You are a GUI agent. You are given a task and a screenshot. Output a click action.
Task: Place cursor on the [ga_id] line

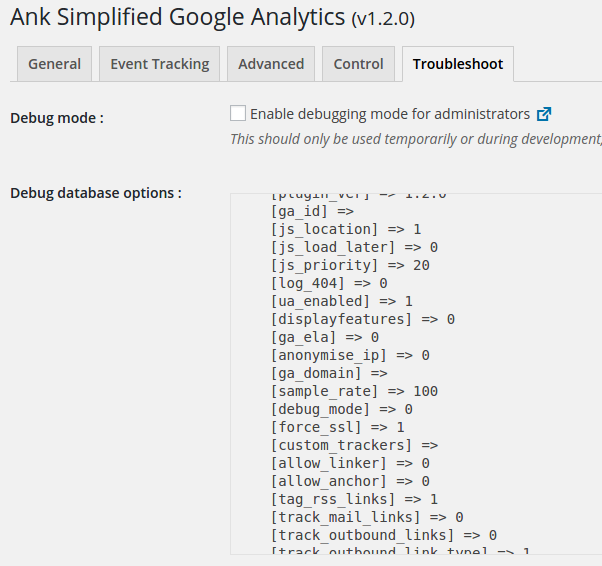pos(312,211)
